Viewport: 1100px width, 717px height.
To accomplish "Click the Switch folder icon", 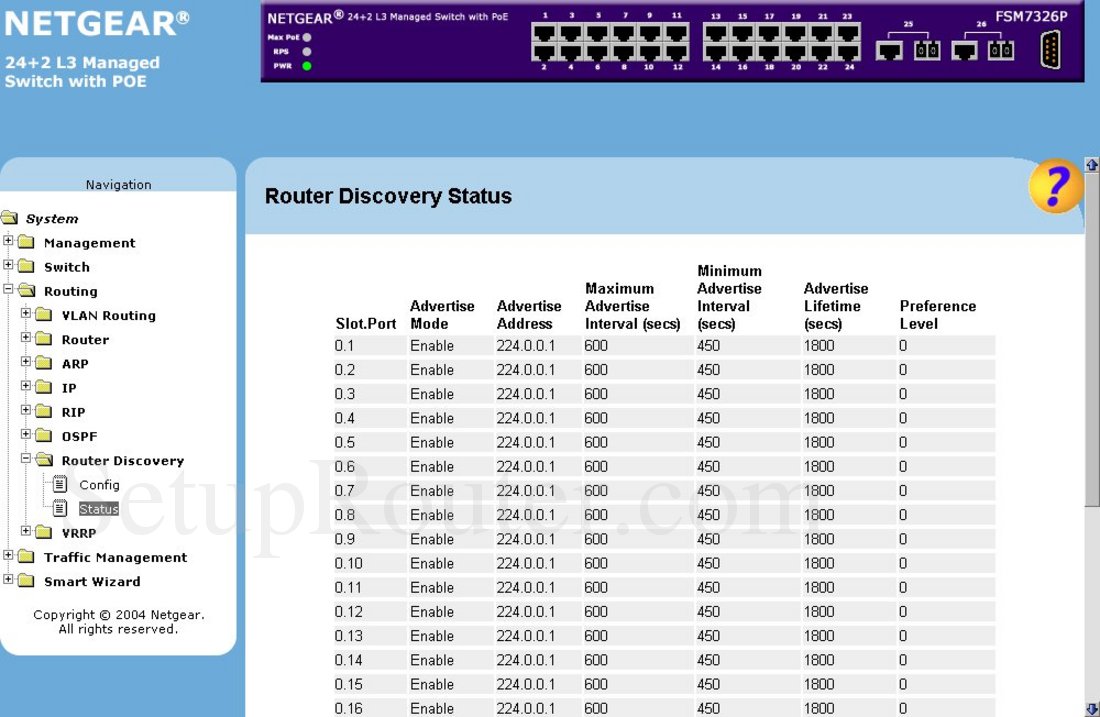I will (27, 266).
